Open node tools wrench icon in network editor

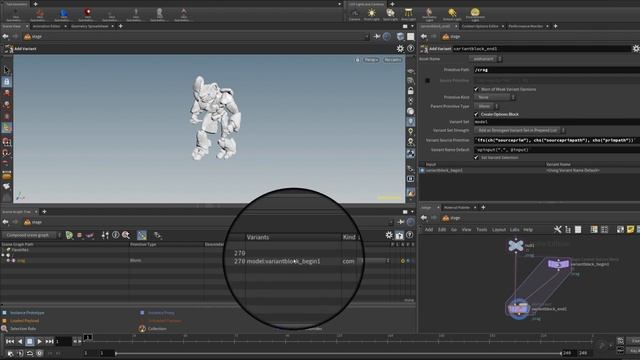point(558,229)
